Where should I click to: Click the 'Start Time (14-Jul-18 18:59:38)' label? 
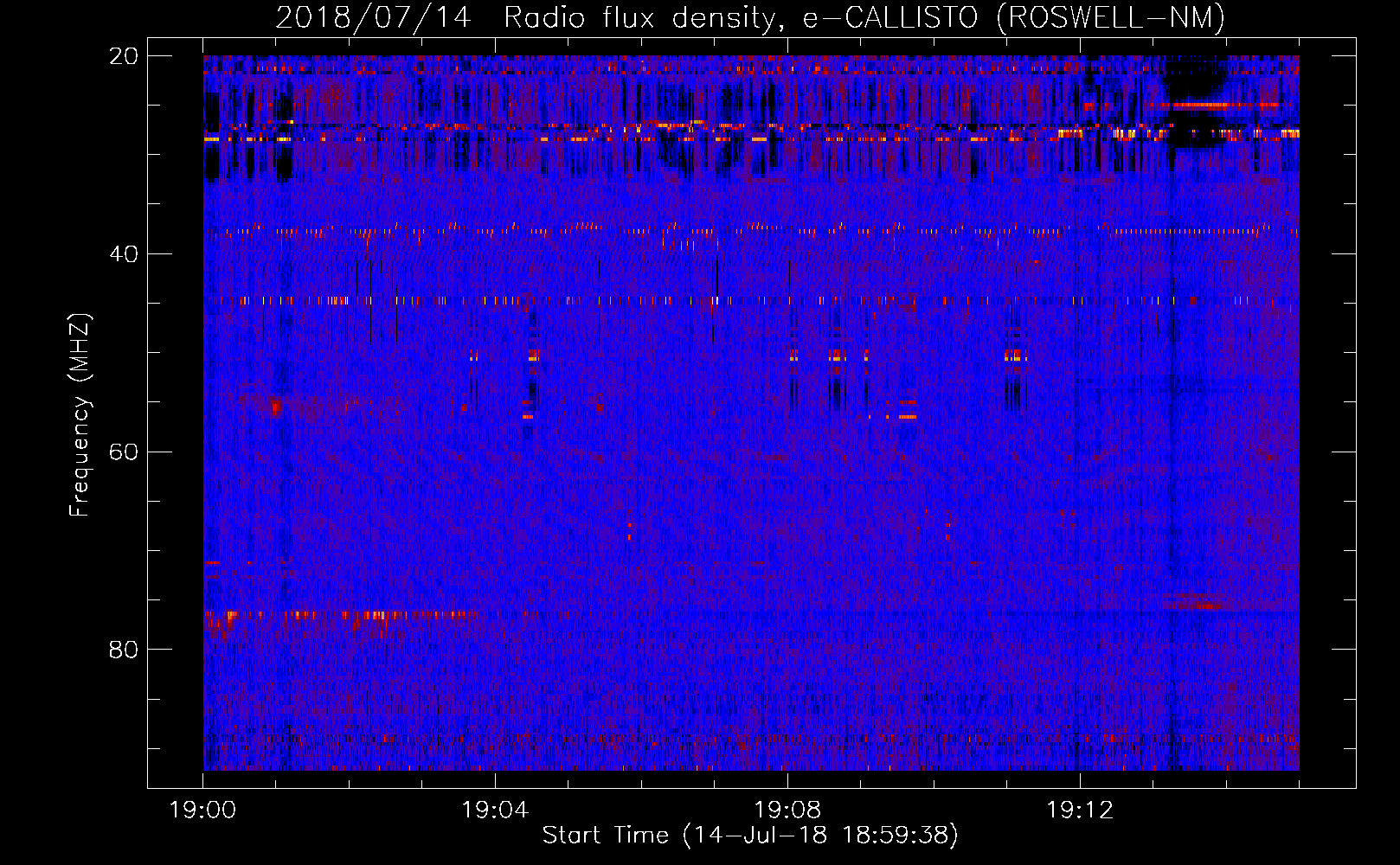click(750, 836)
